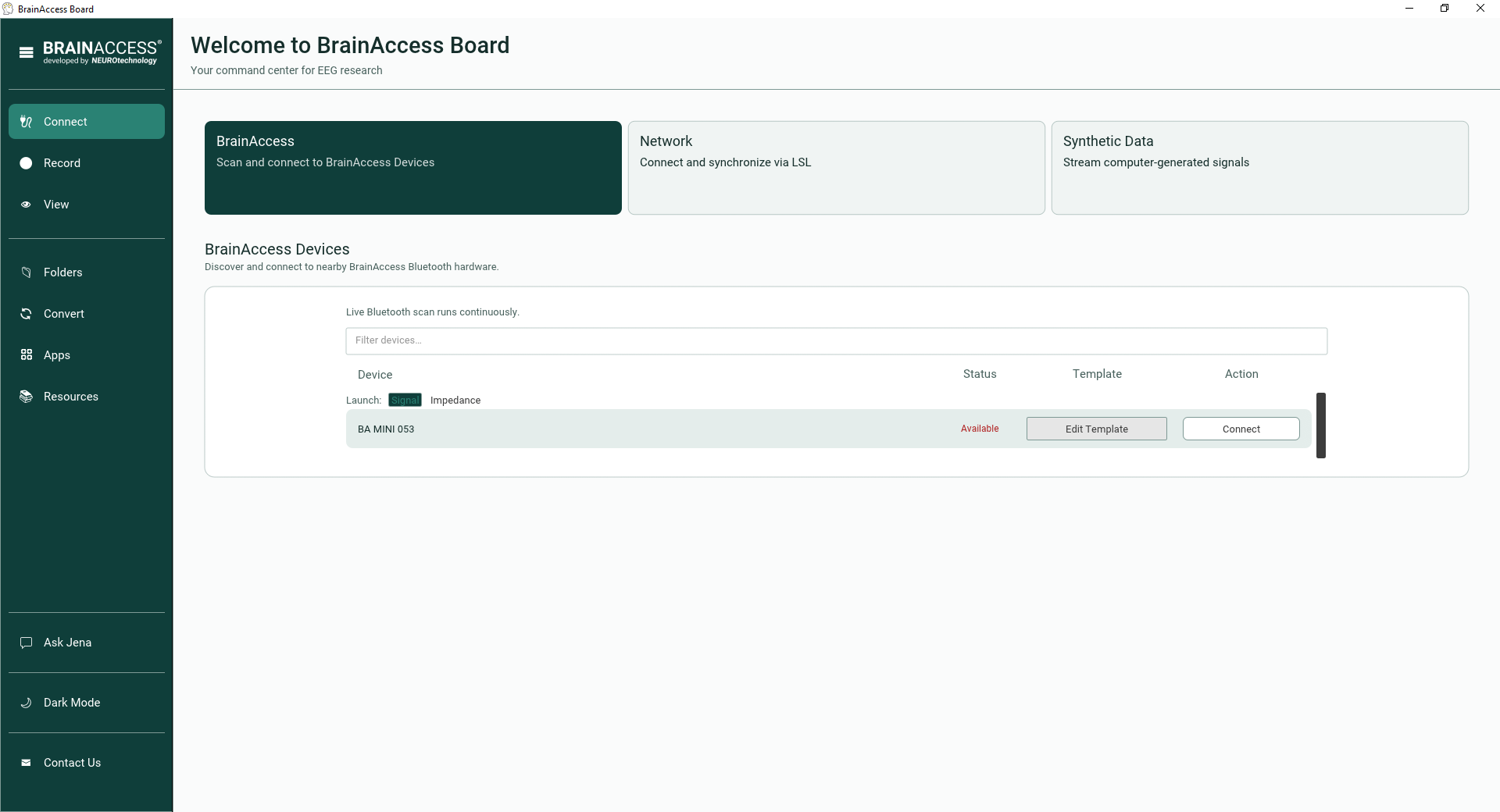
Task: Click the Contact Us envelope icon
Action: [x=26, y=763]
